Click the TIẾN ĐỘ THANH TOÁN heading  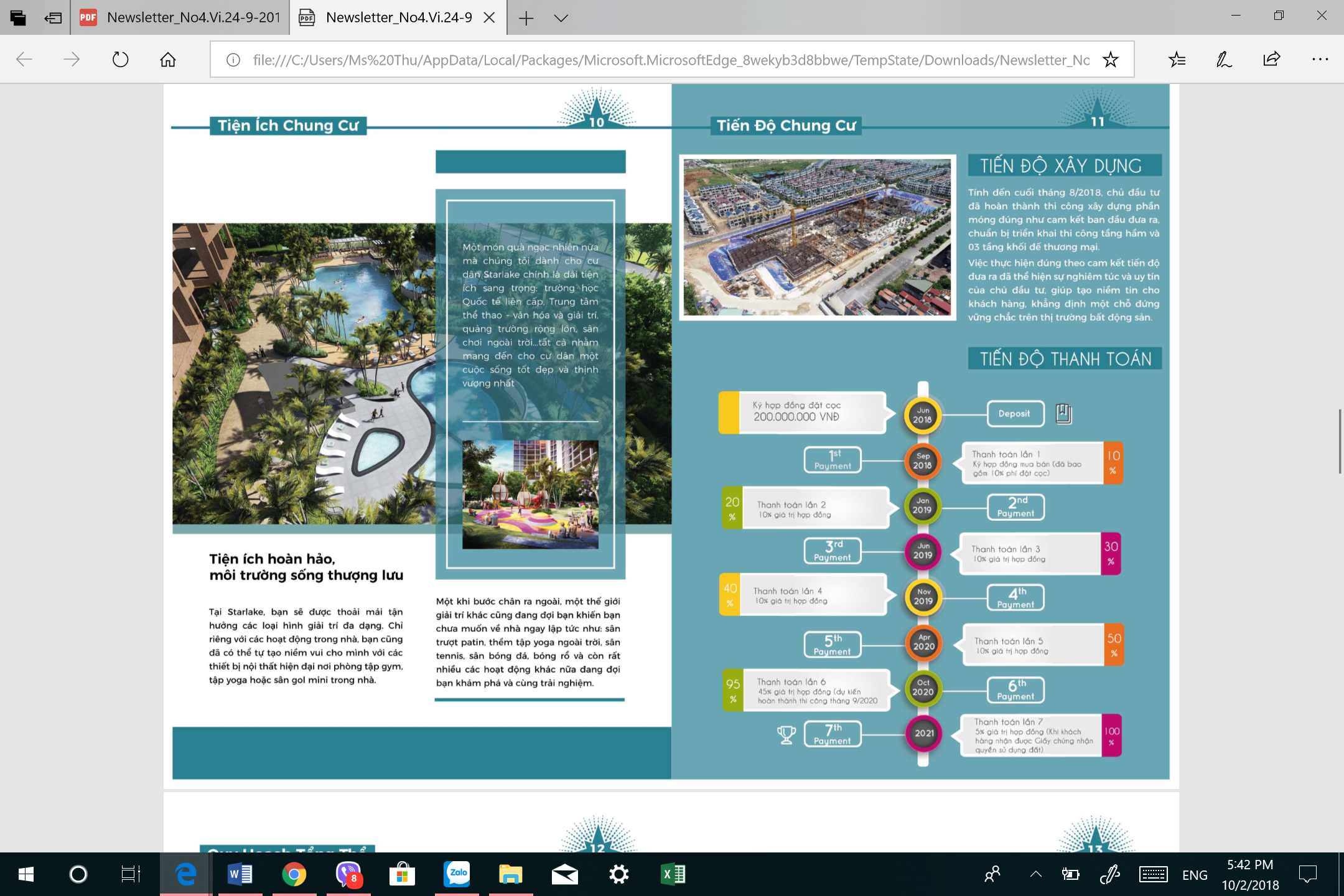[1065, 359]
